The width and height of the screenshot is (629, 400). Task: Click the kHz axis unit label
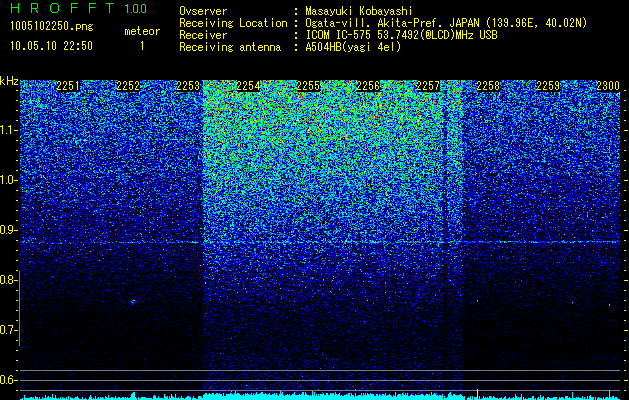[9, 81]
